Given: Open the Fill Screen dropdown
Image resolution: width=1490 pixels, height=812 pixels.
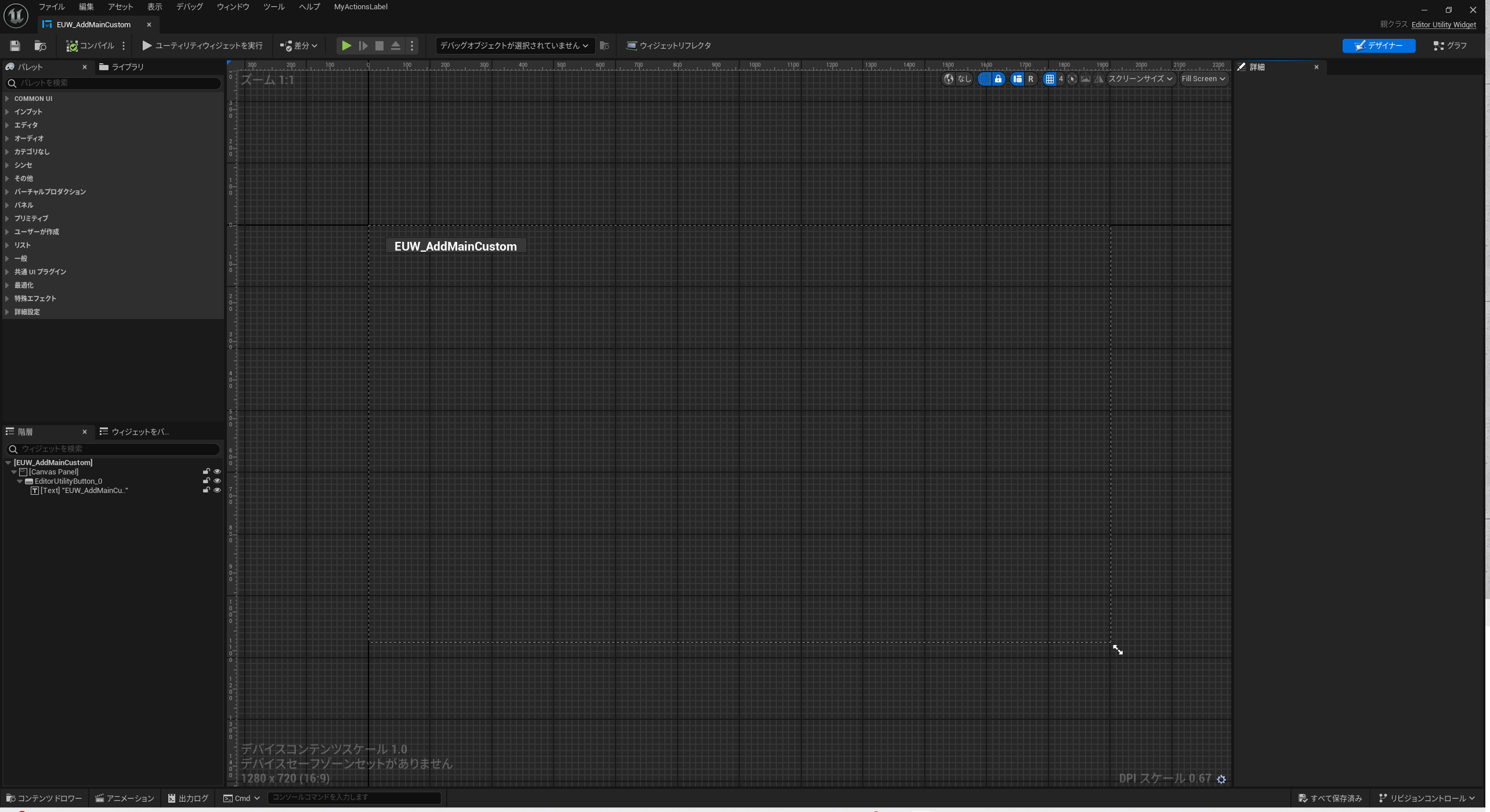Looking at the screenshot, I should 1203,79.
